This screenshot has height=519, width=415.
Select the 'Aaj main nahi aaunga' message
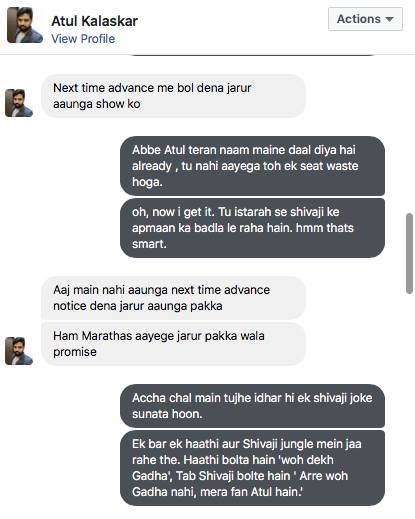pos(173,298)
